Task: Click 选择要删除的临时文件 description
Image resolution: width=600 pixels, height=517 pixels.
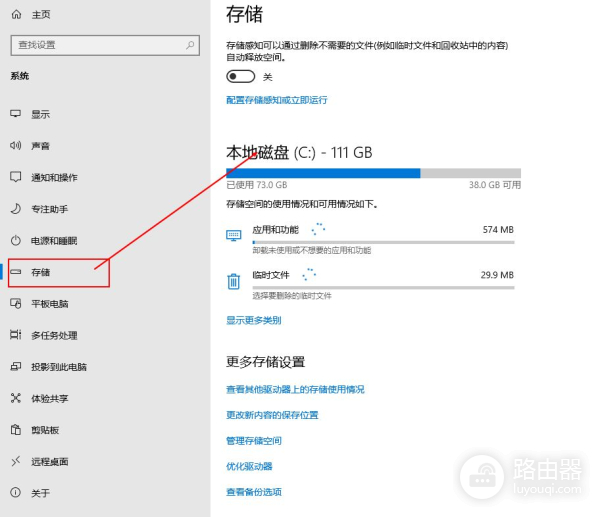Action: 292,295
